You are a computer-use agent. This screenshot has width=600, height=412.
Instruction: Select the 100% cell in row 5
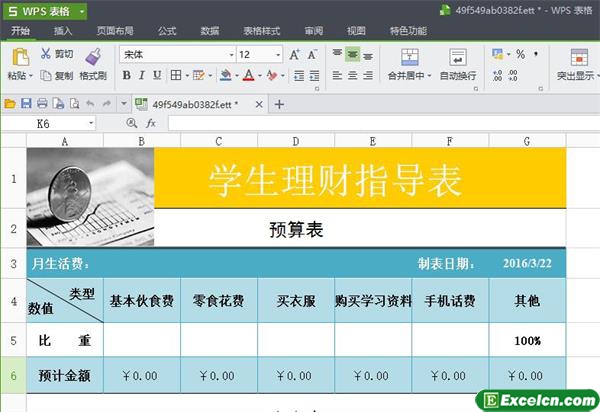527,340
